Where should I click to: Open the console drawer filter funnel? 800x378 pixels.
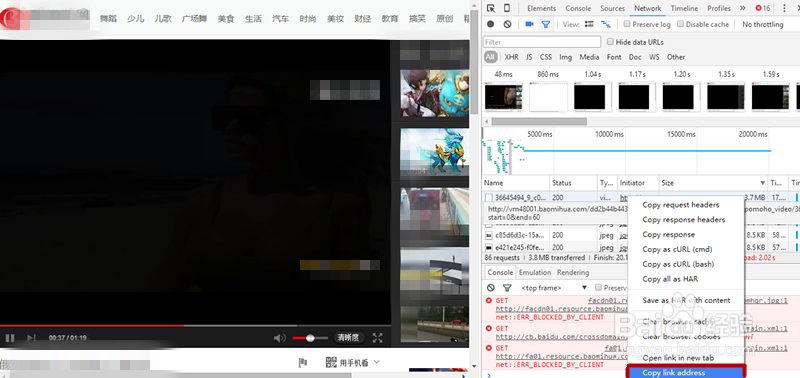pyautogui.click(x=507, y=288)
